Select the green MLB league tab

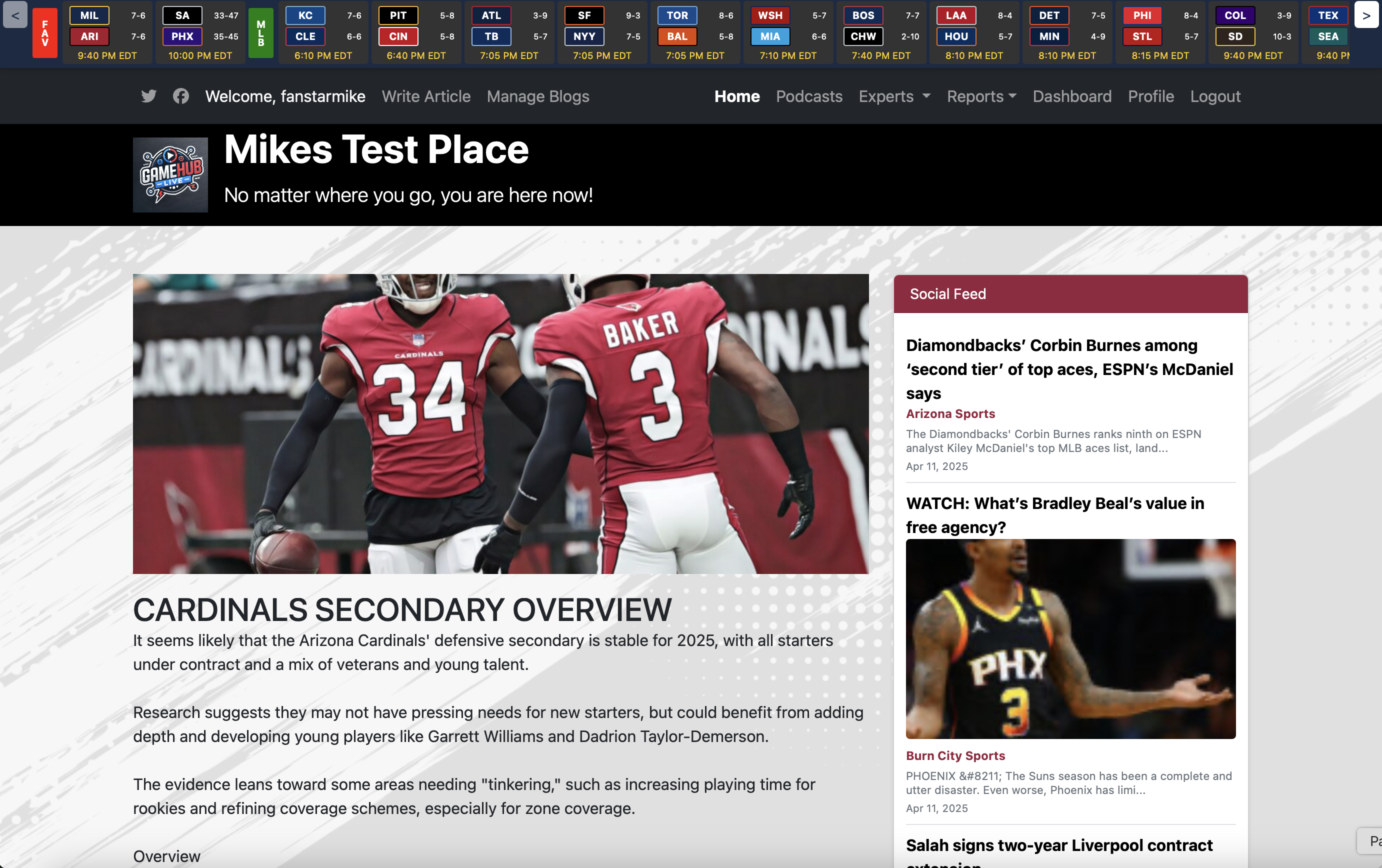[x=260, y=32]
